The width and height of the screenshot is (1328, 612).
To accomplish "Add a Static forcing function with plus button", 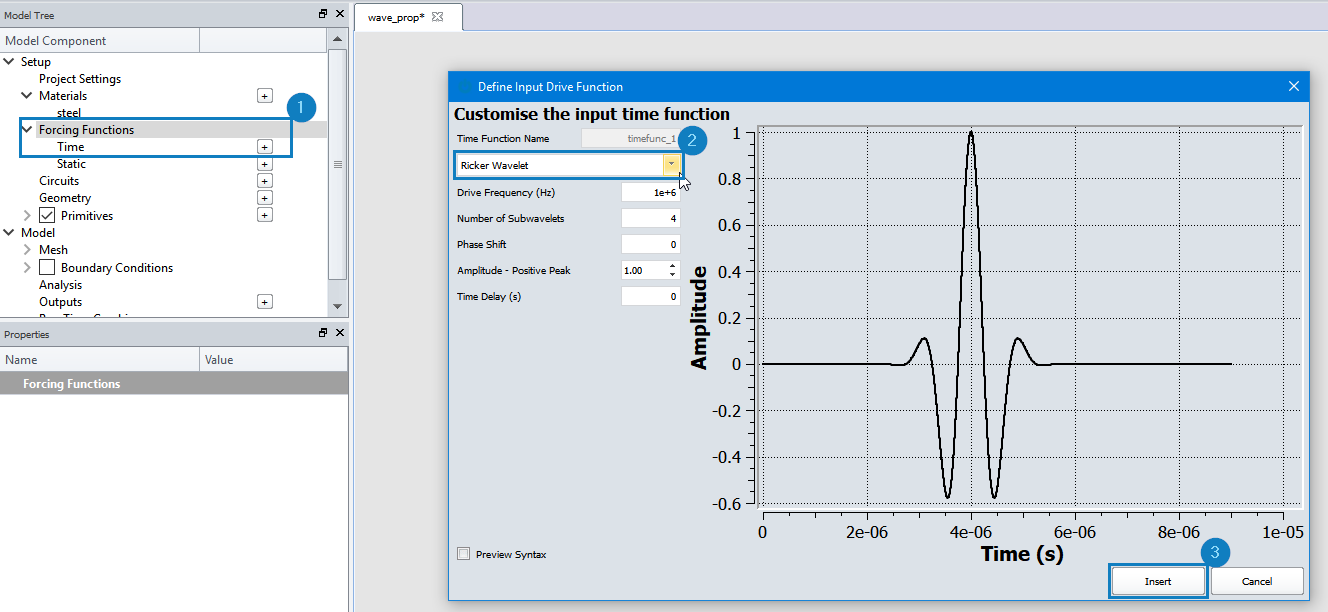I will point(265,164).
